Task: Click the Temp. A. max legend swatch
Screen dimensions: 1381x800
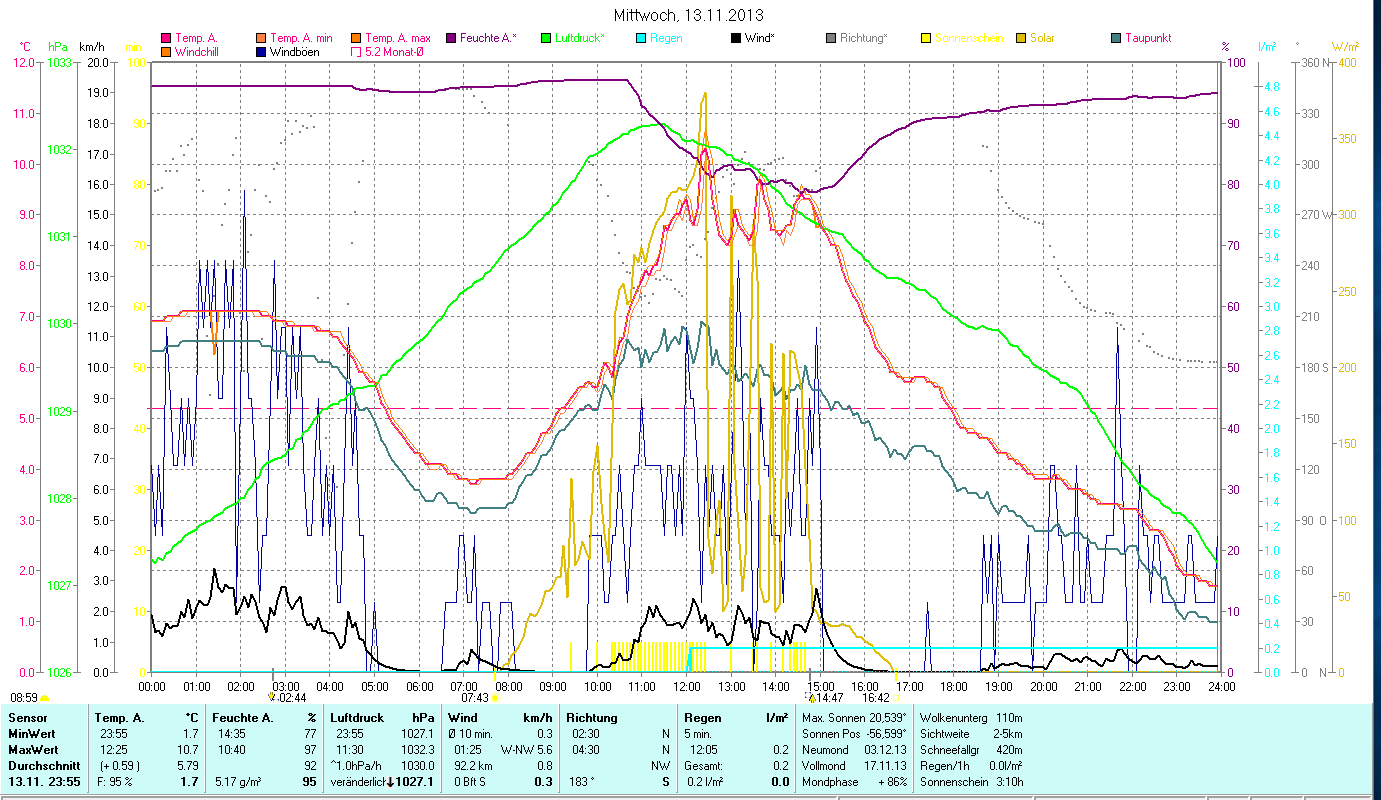Action: pyautogui.click(x=356, y=38)
